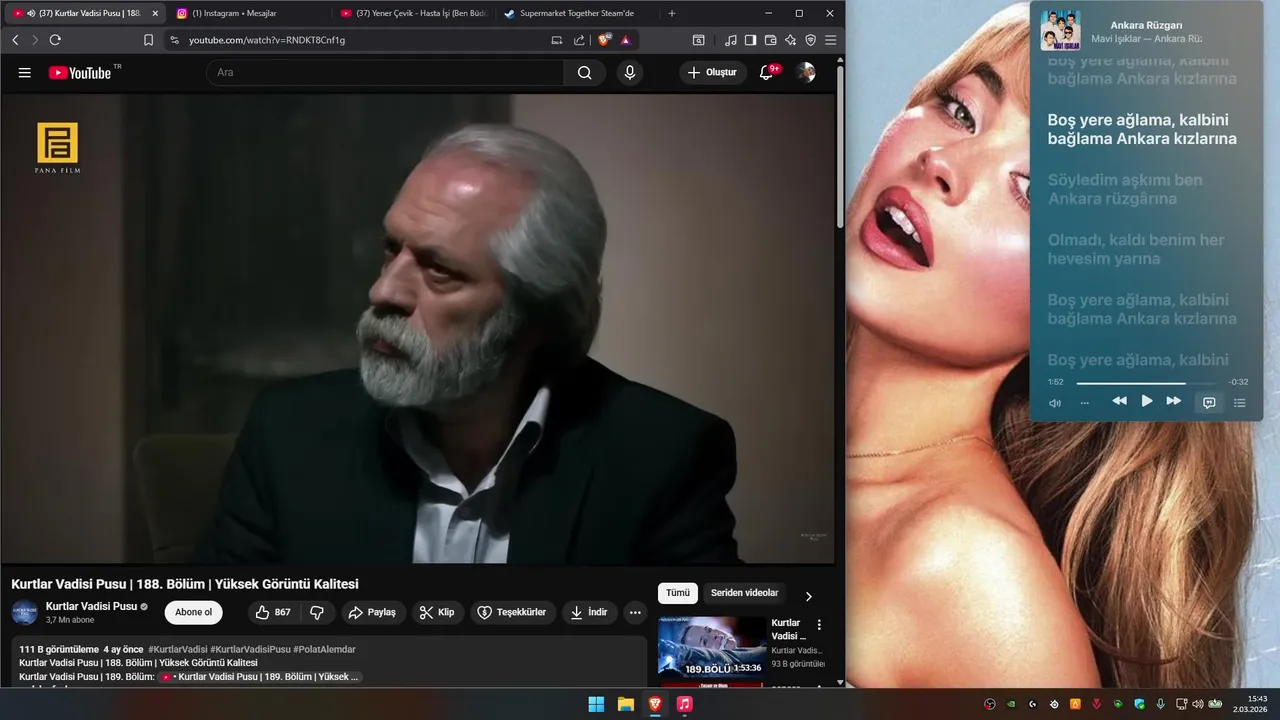The height and width of the screenshot is (720, 1280).
Task: Focus the YouTube Ara search field
Action: pos(385,72)
